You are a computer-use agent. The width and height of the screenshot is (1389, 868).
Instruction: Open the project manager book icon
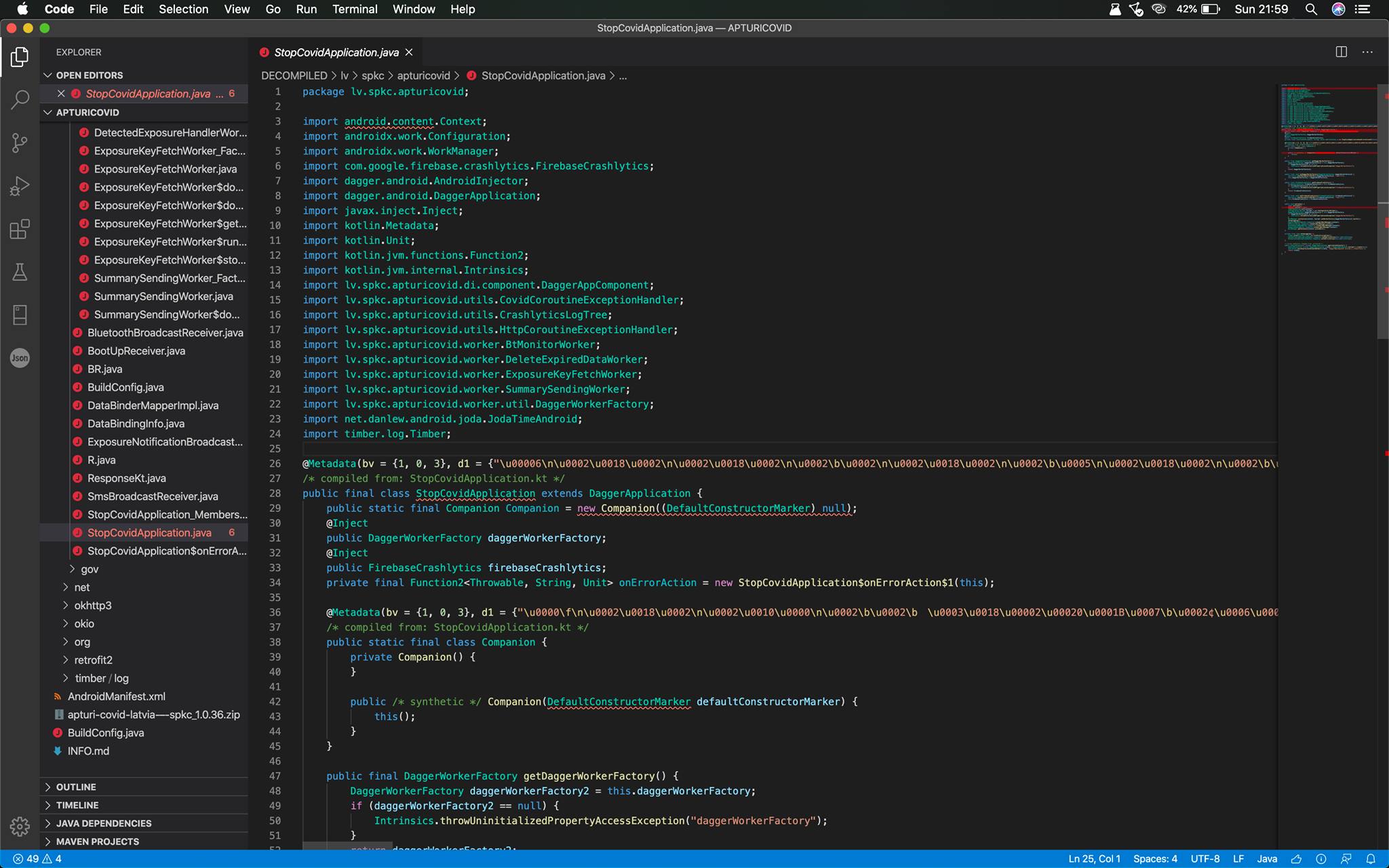pos(20,315)
